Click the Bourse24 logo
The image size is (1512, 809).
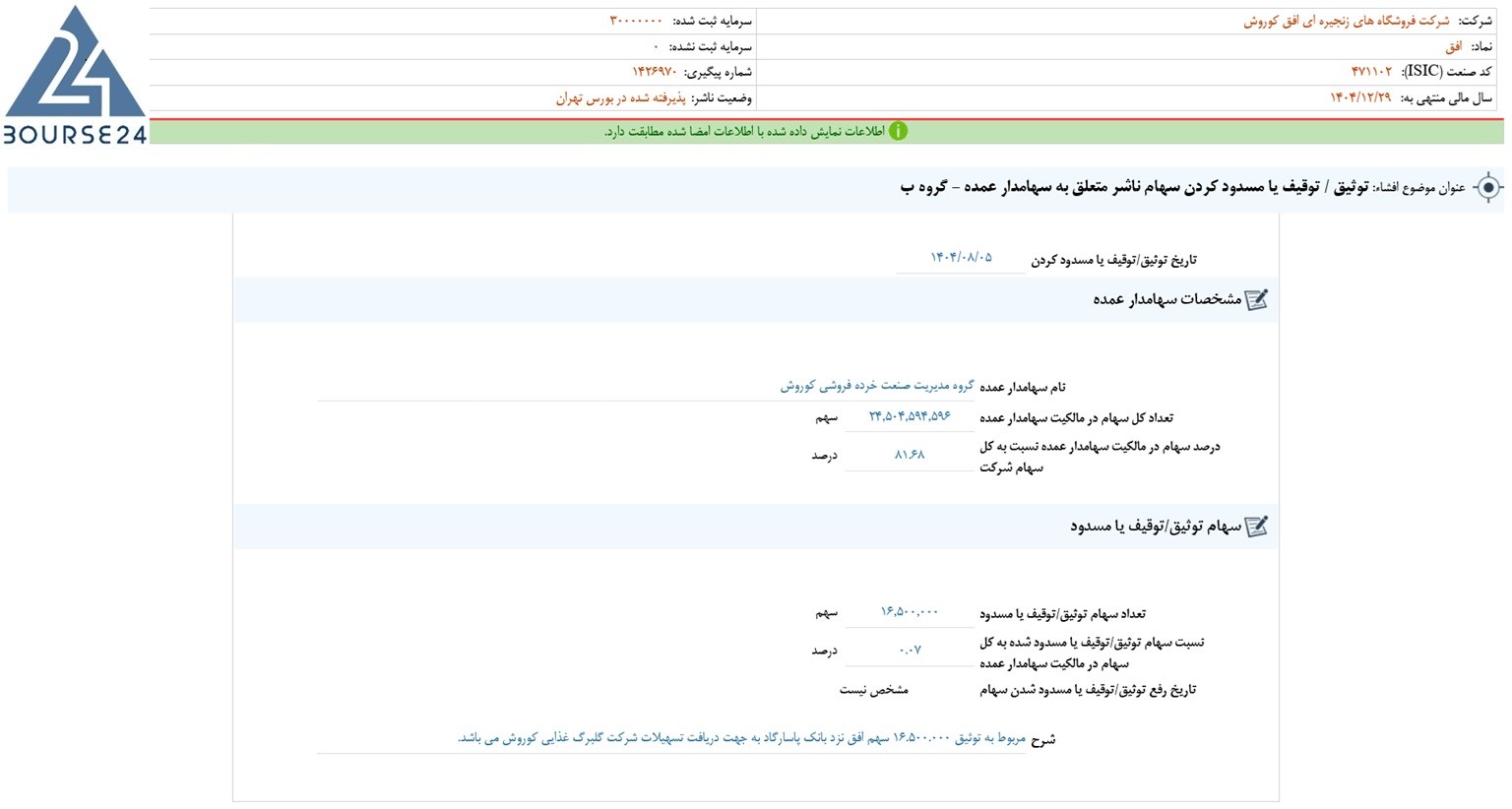pos(75,76)
